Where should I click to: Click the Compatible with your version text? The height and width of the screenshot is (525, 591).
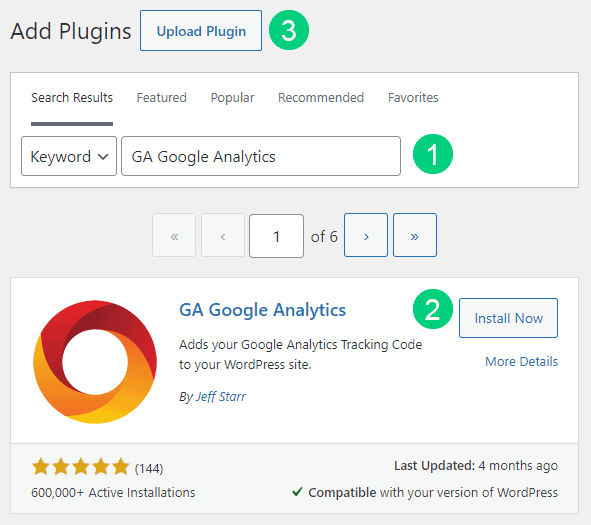coord(433,493)
